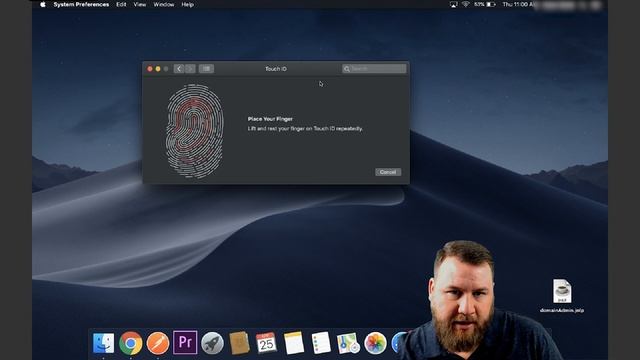Open the Apple menu
The width and height of the screenshot is (640, 360).
click(x=43, y=4)
